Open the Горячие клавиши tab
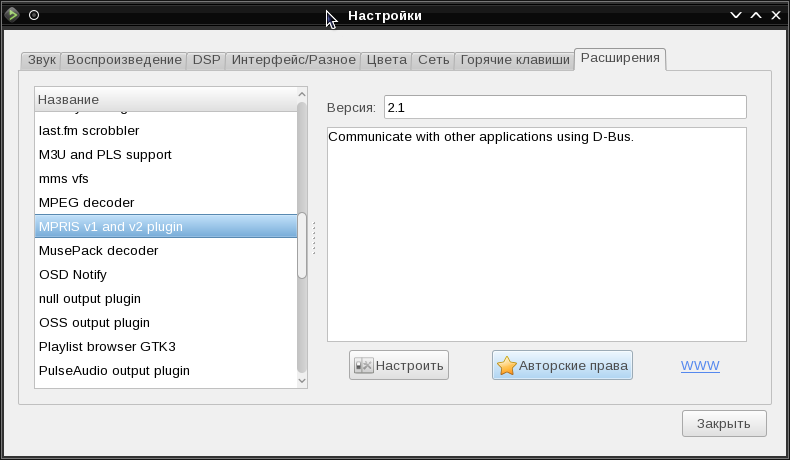Viewport: 790px width, 460px height. [515, 60]
